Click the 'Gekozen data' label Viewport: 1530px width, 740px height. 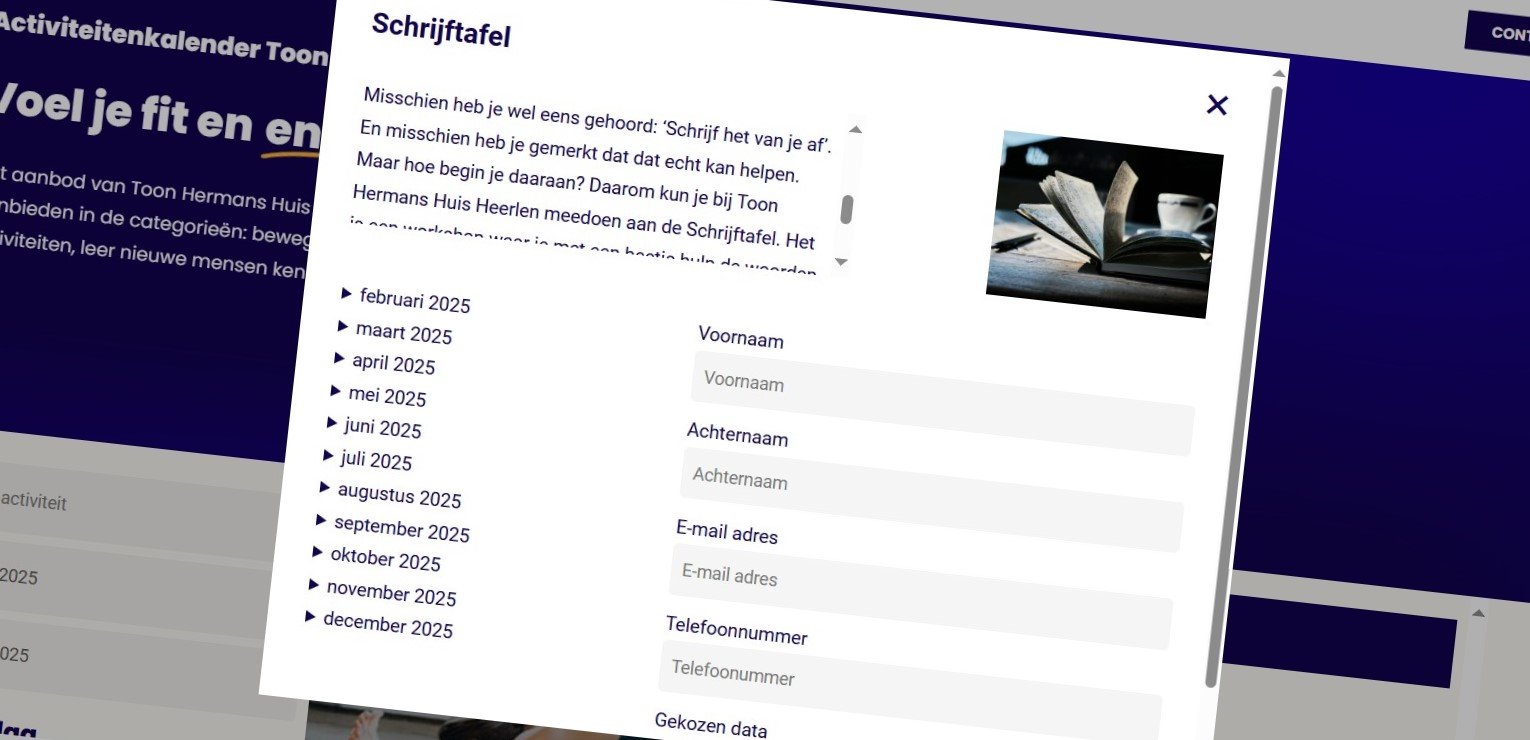(x=711, y=725)
